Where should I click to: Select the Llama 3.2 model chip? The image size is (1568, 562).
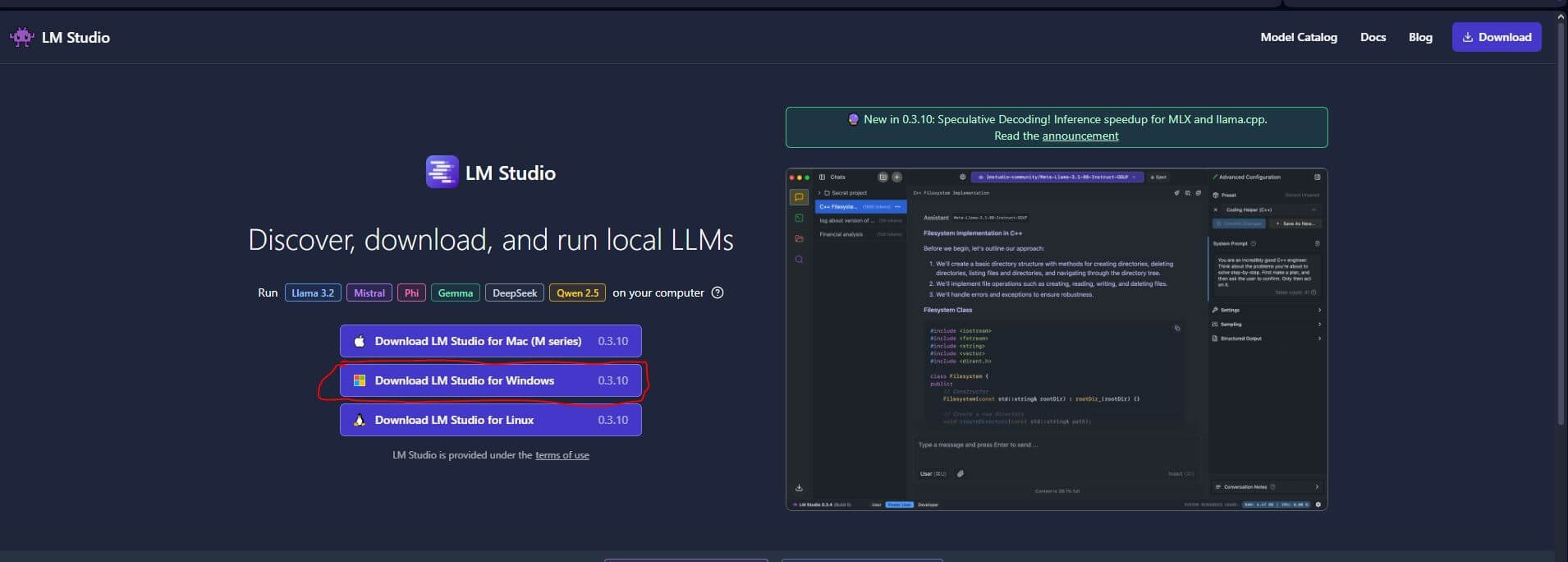[x=313, y=293]
